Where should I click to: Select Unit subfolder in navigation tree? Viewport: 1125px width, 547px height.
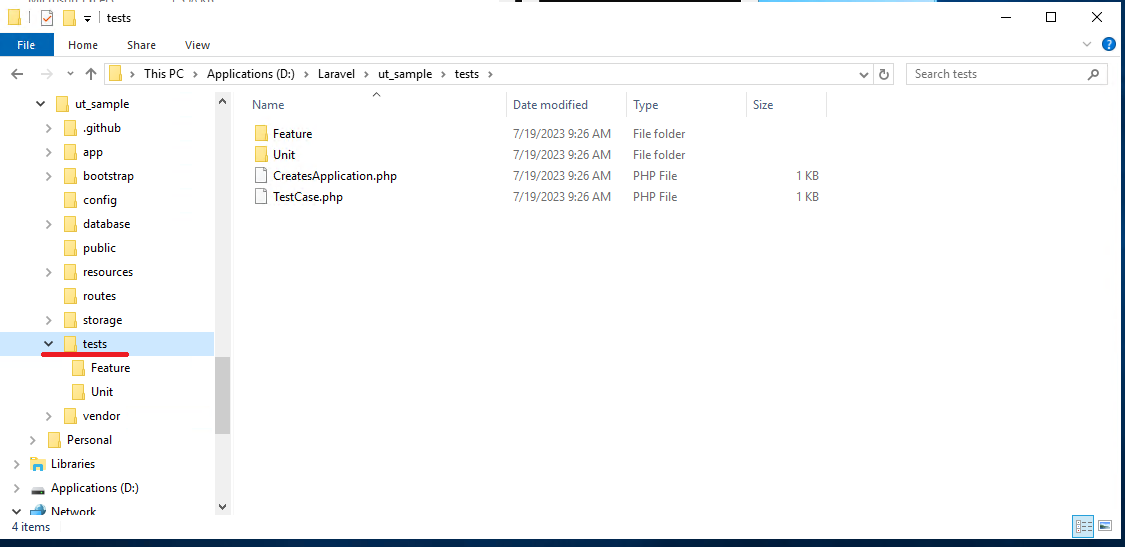[102, 392]
